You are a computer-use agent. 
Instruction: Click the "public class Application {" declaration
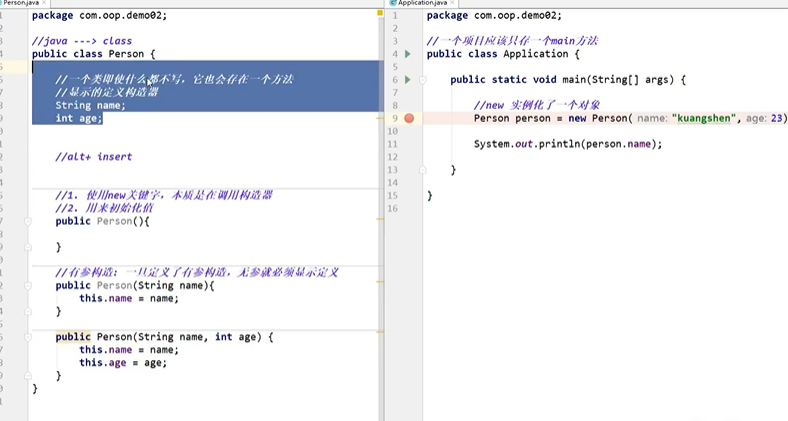pos(503,54)
